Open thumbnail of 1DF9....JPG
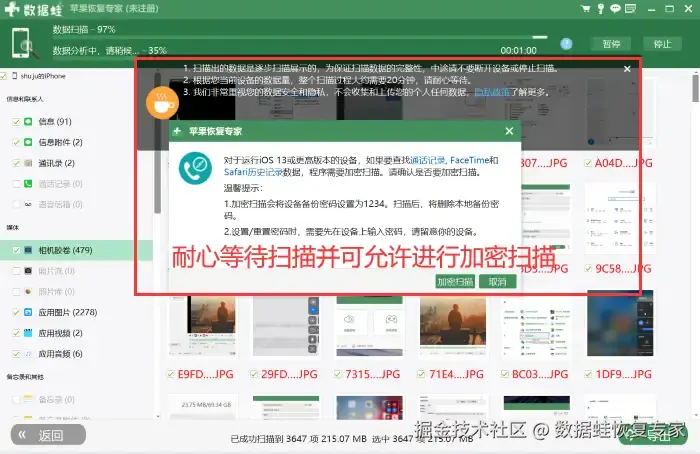700x454 pixels. 620,324
